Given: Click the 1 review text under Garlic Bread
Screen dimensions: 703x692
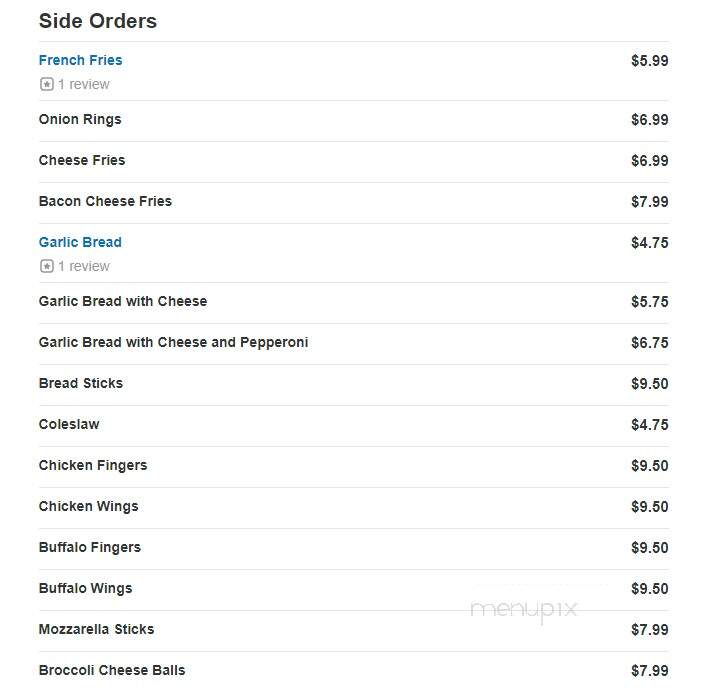Looking at the screenshot, I should [x=83, y=266].
